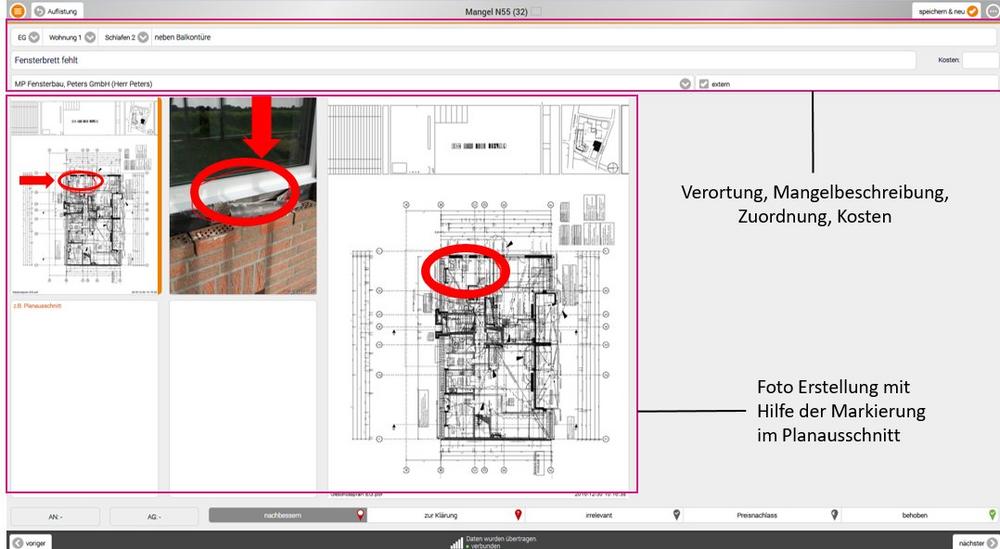Screen dimensions: 1000x549
Task: Edit the 'Fensterbrett fehlt' description field
Action: pos(464,60)
